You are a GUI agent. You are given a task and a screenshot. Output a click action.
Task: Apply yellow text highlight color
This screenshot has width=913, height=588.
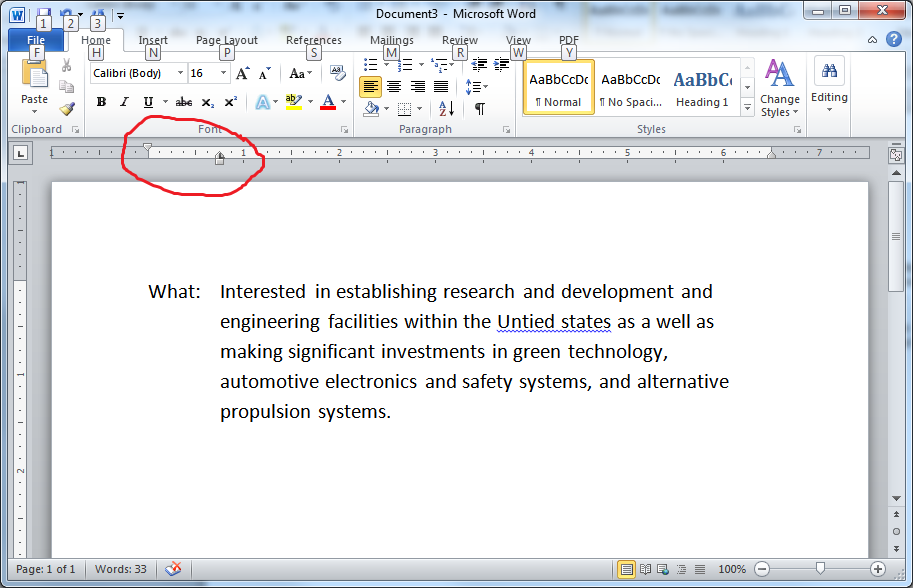tap(293, 102)
